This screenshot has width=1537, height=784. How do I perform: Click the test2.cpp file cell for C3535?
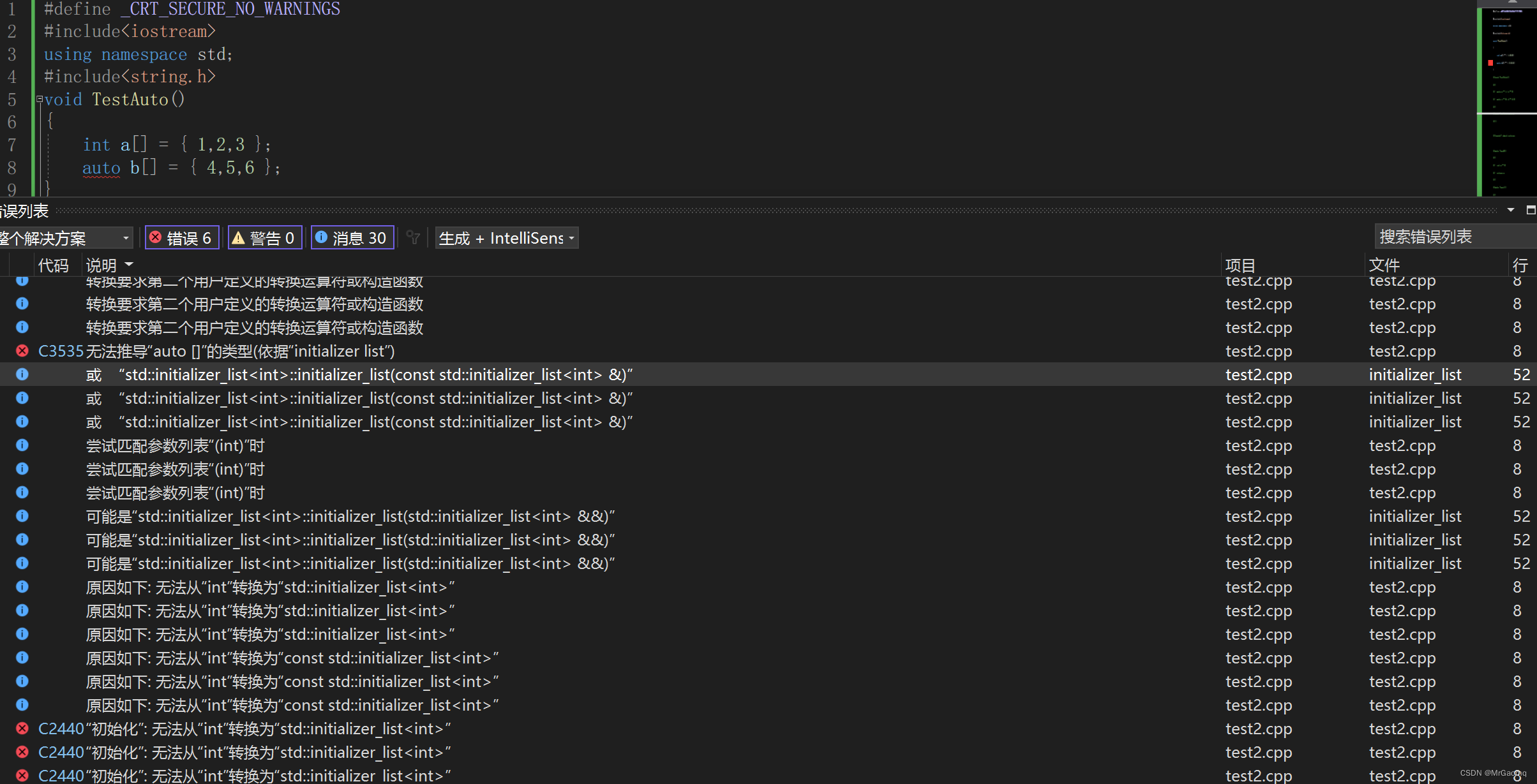coord(1402,351)
